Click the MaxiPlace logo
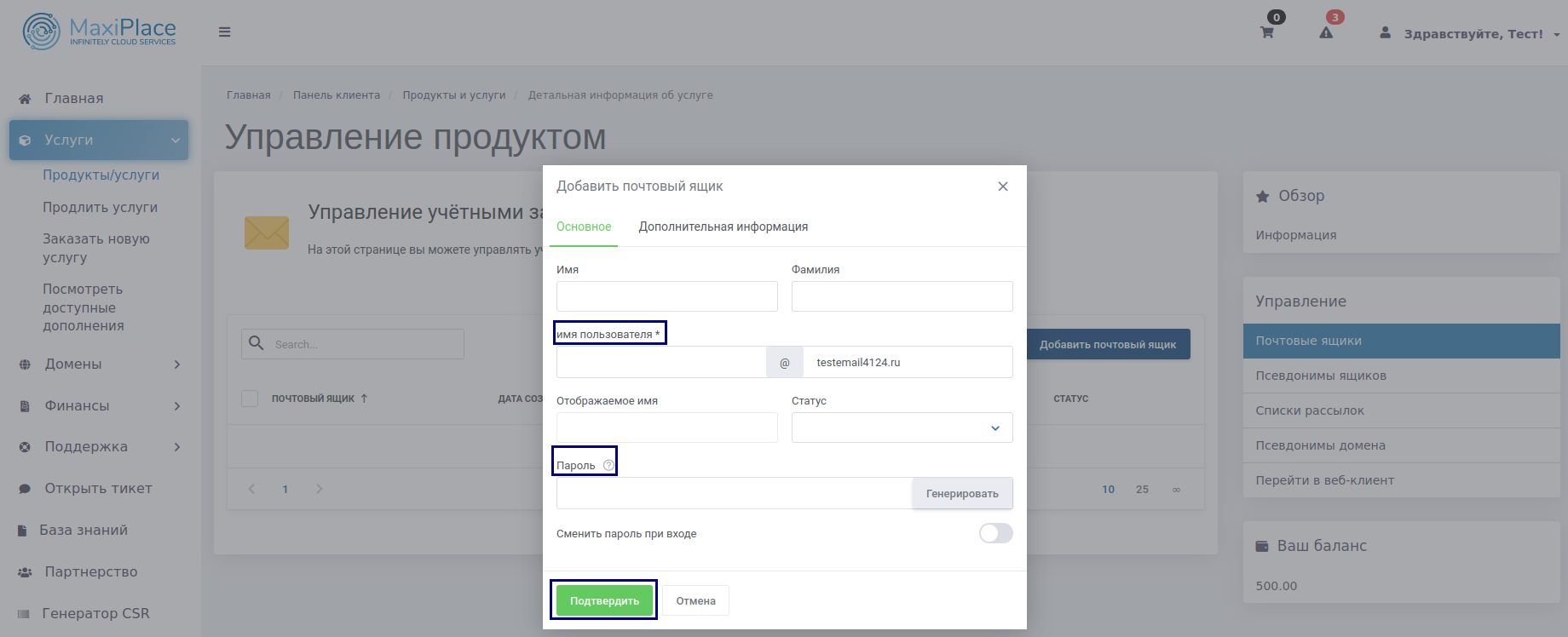This screenshot has height=637, width=1568. (x=99, y=32)
